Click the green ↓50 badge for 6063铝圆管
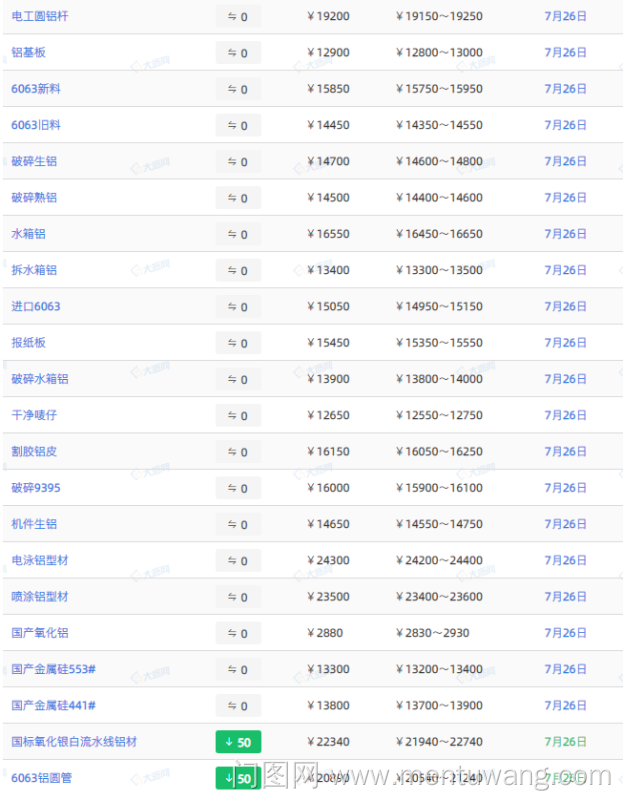This screenshot has width=623, height=800. [x=238, y=778]
